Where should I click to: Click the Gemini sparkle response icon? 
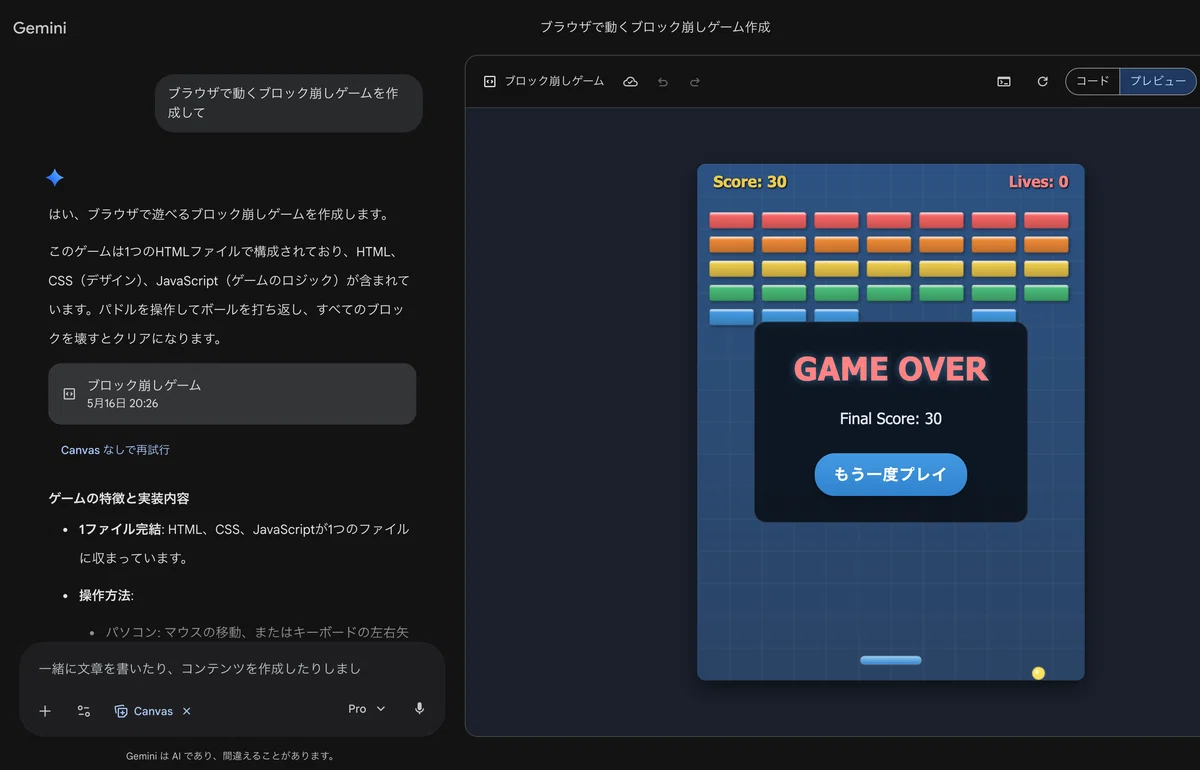pyautogui.click(x=55, y=178)
